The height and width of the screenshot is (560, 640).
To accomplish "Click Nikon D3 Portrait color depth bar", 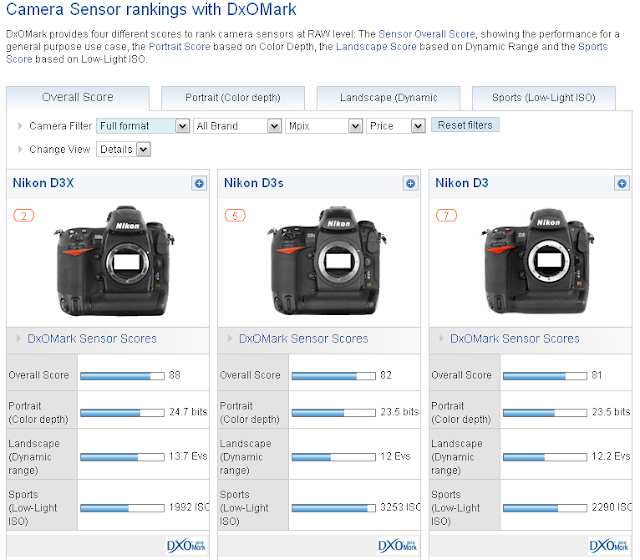I will point(545,413).
